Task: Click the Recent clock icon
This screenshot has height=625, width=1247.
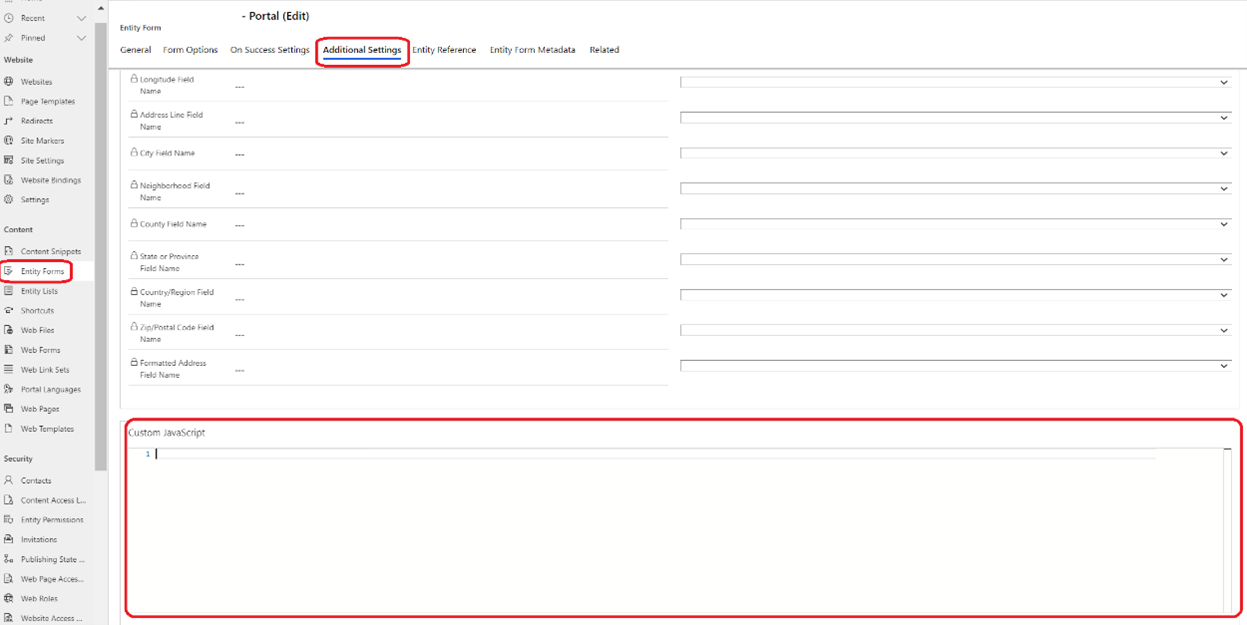Action: click(9, 18)
